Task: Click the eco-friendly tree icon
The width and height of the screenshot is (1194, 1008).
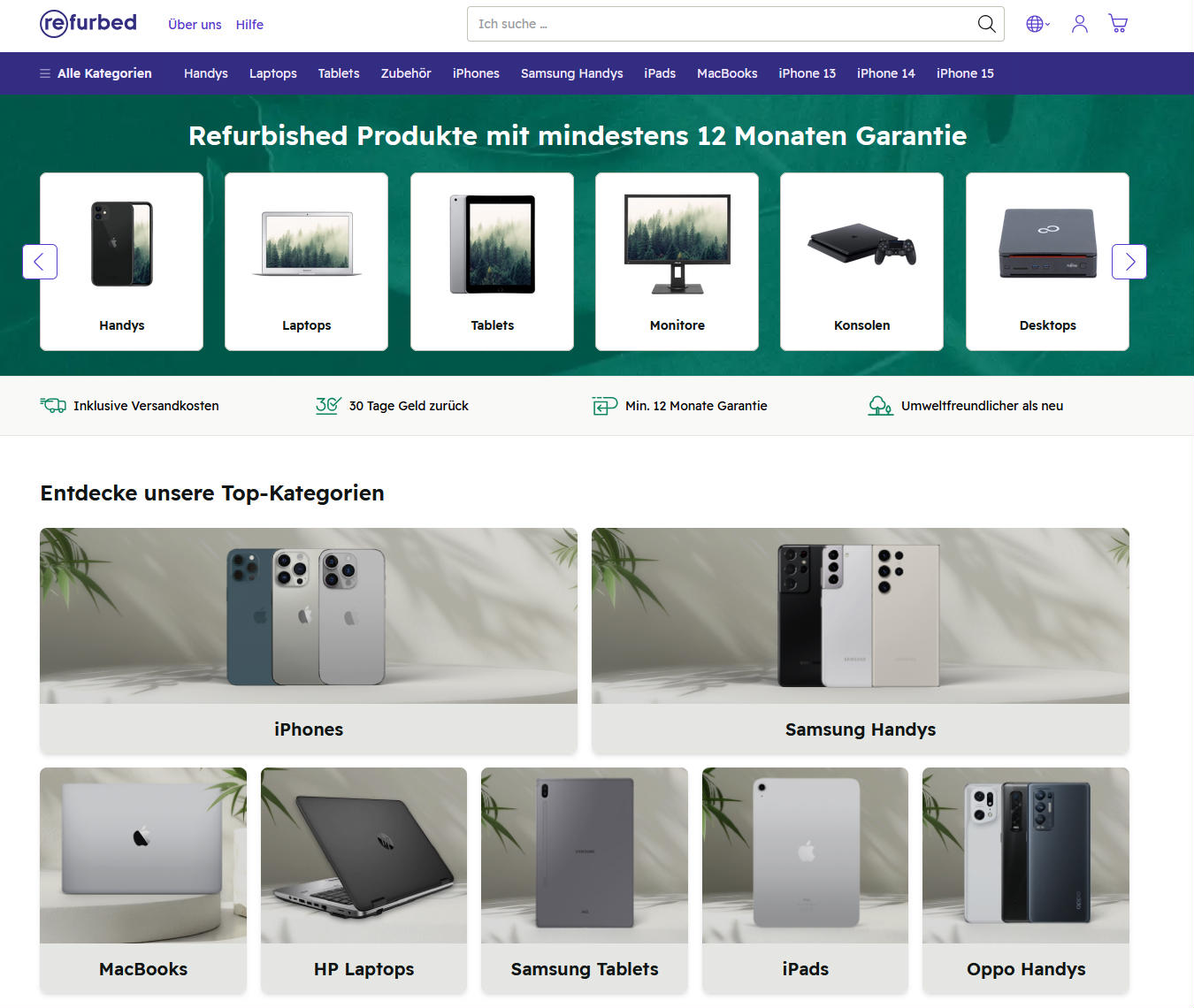Action: point(879,405)
